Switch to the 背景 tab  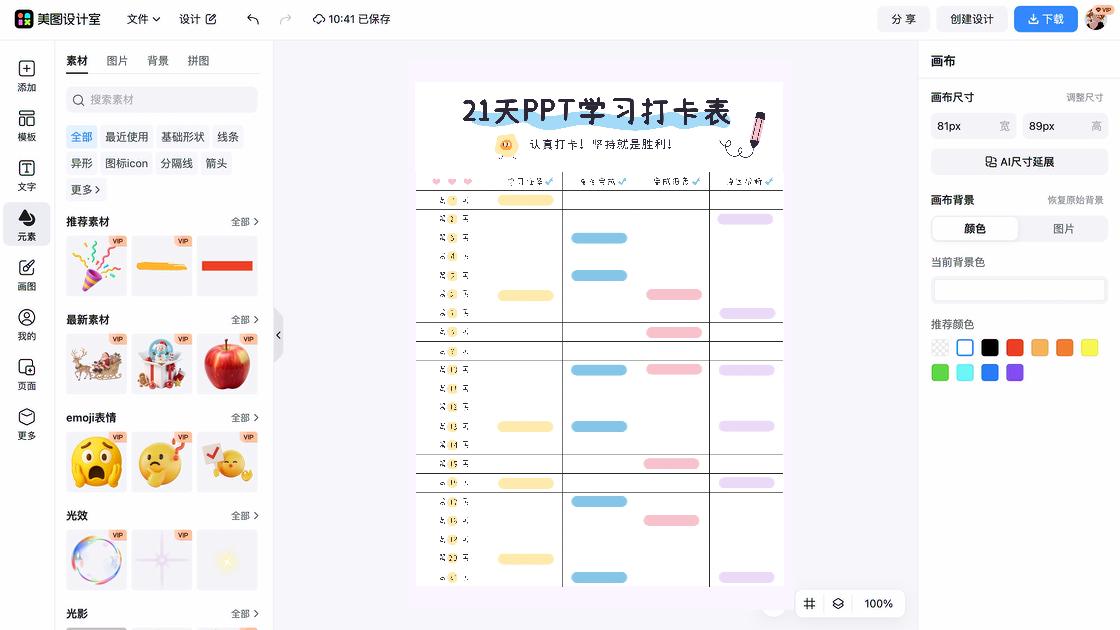(x=158, y=61)
